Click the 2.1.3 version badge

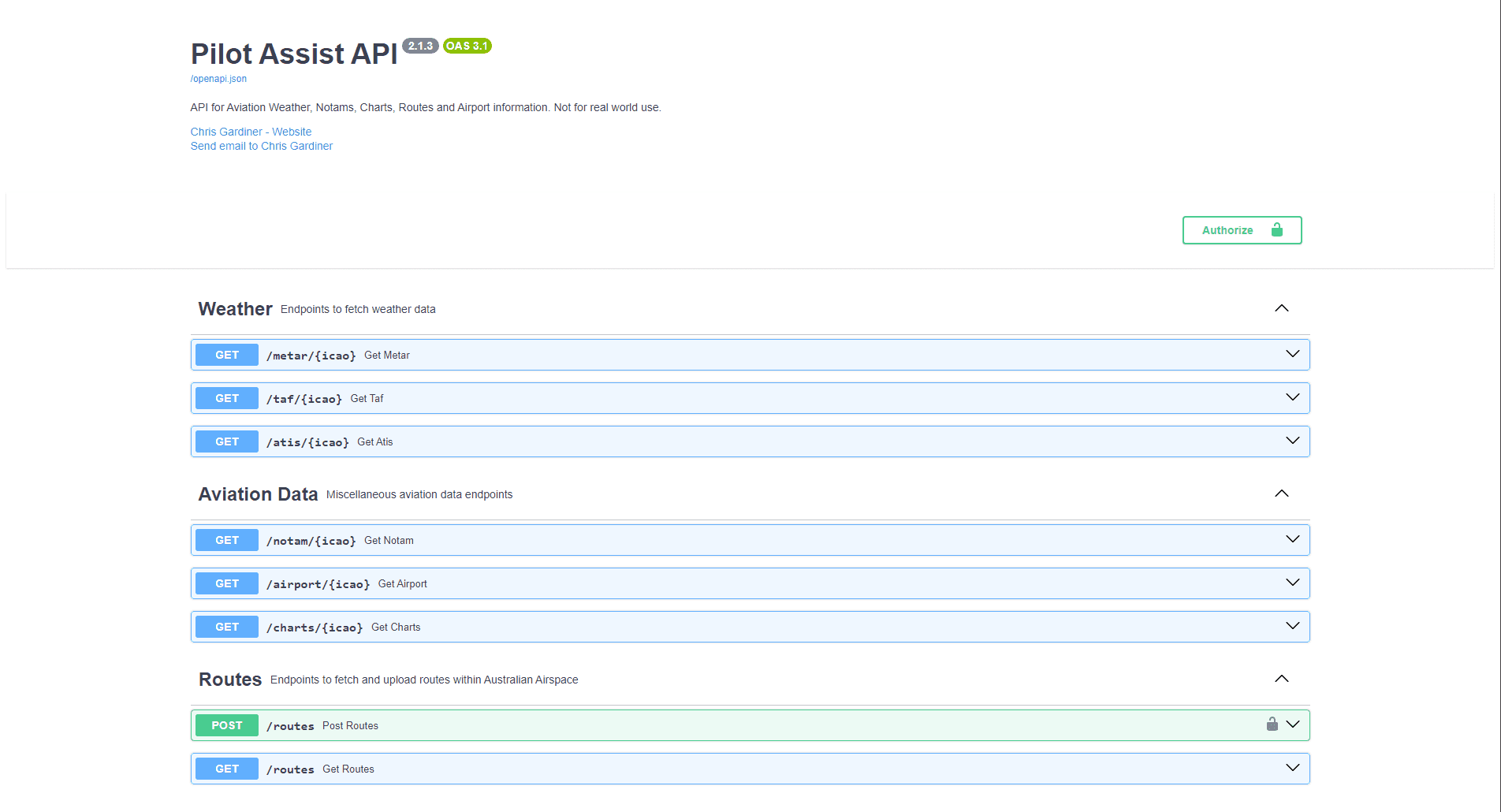click(x=420, y=46)
